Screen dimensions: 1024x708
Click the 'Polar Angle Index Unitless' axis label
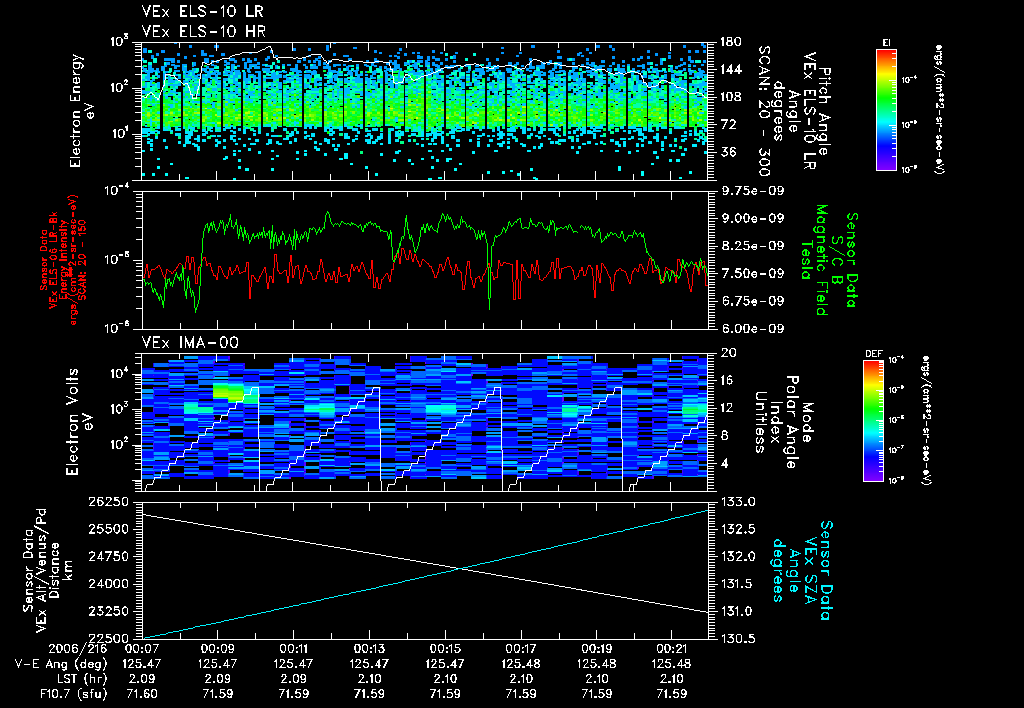coord(775,422)
